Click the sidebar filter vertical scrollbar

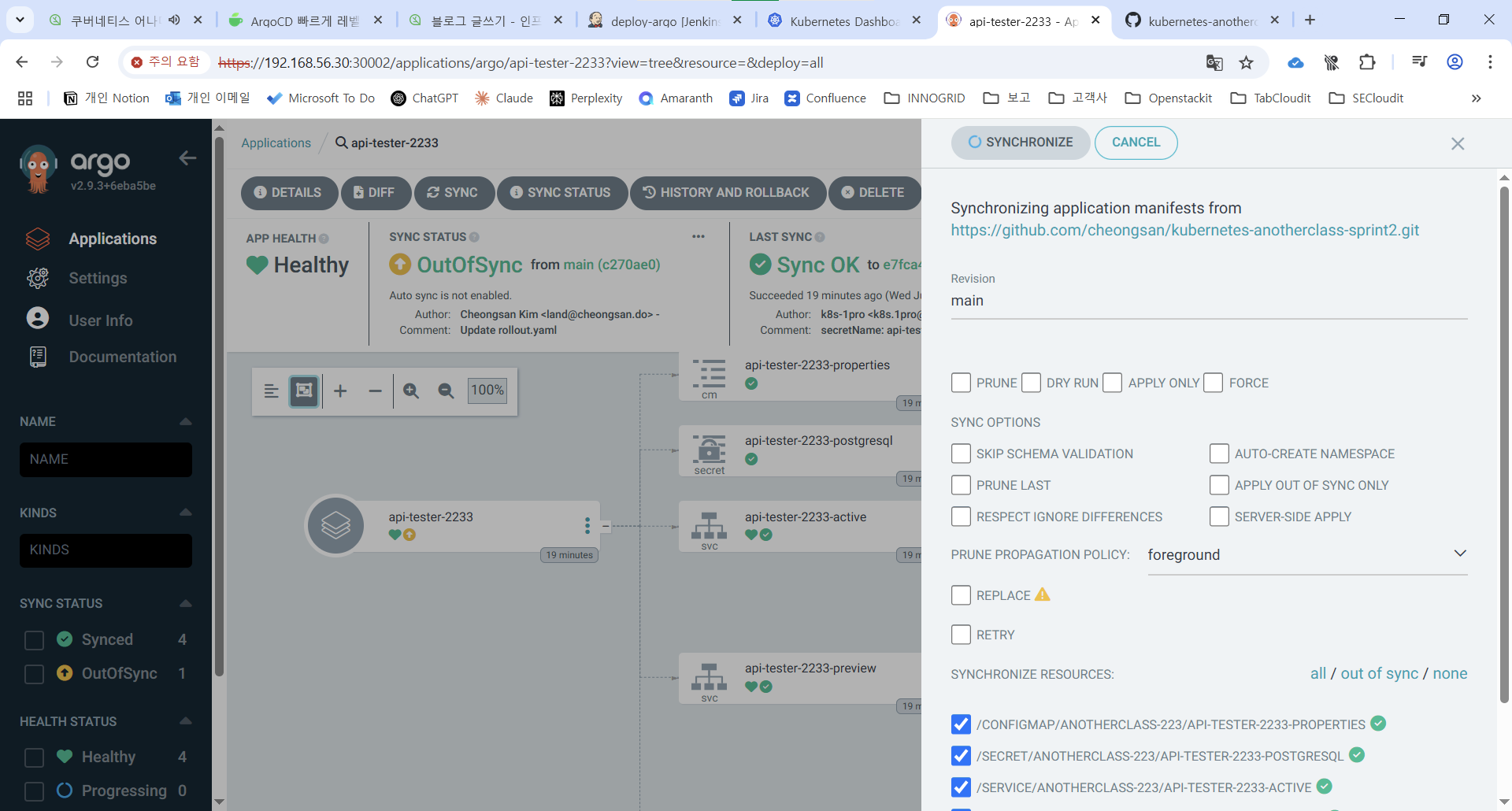(x=219, y=405)
